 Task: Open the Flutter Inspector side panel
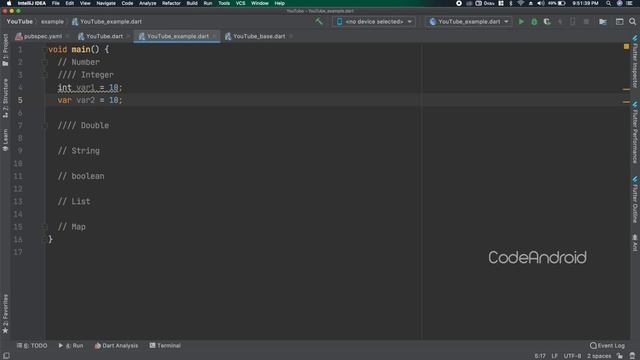635,61
